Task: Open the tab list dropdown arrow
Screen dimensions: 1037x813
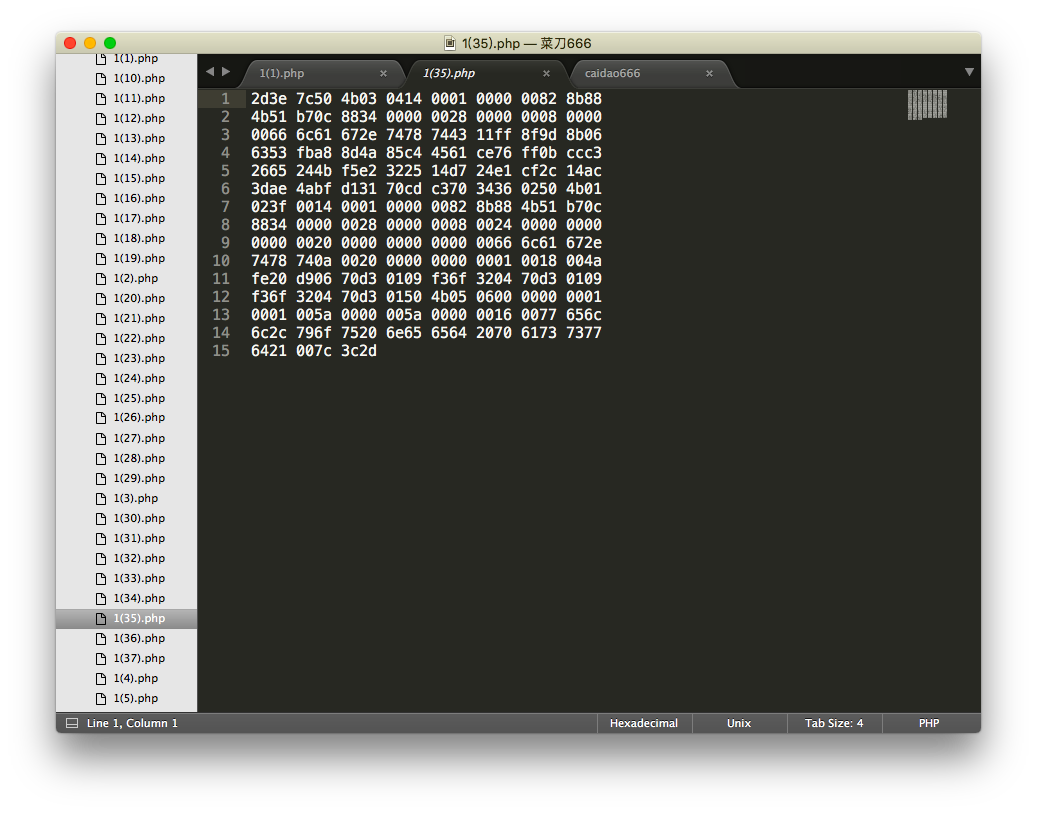Action: (x=968, y=72)
